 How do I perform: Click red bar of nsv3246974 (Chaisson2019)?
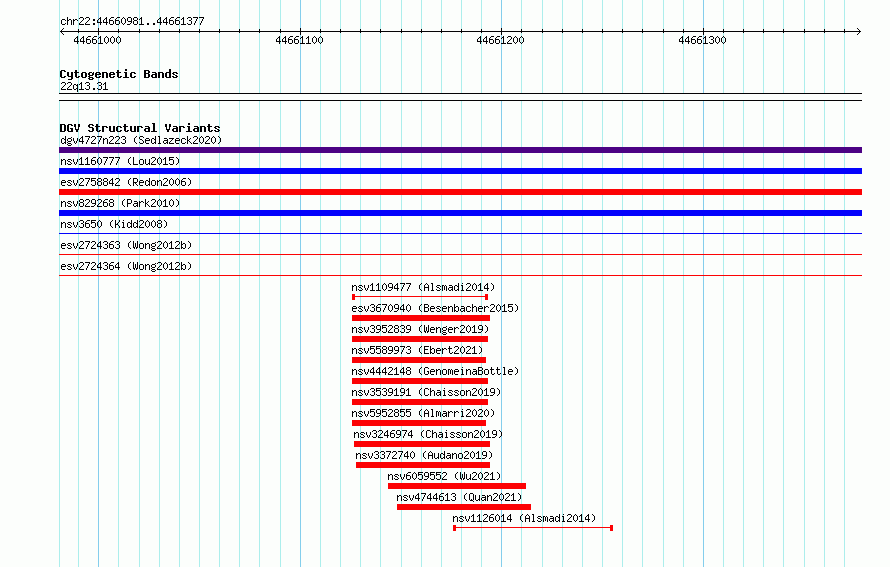pos(422,444)
